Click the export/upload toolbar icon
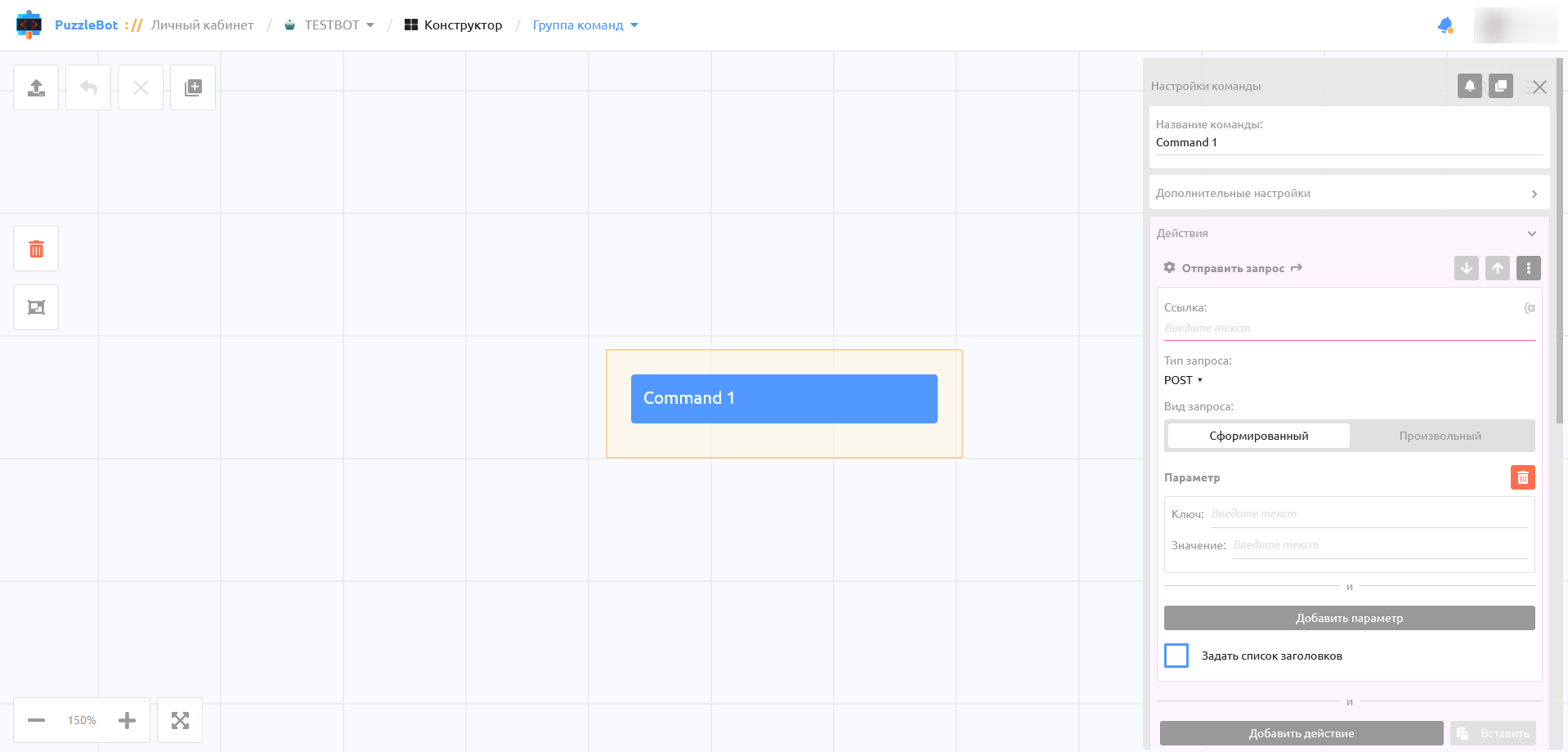The height and width of the screenshot is (752, 1568). pos(36,87)
